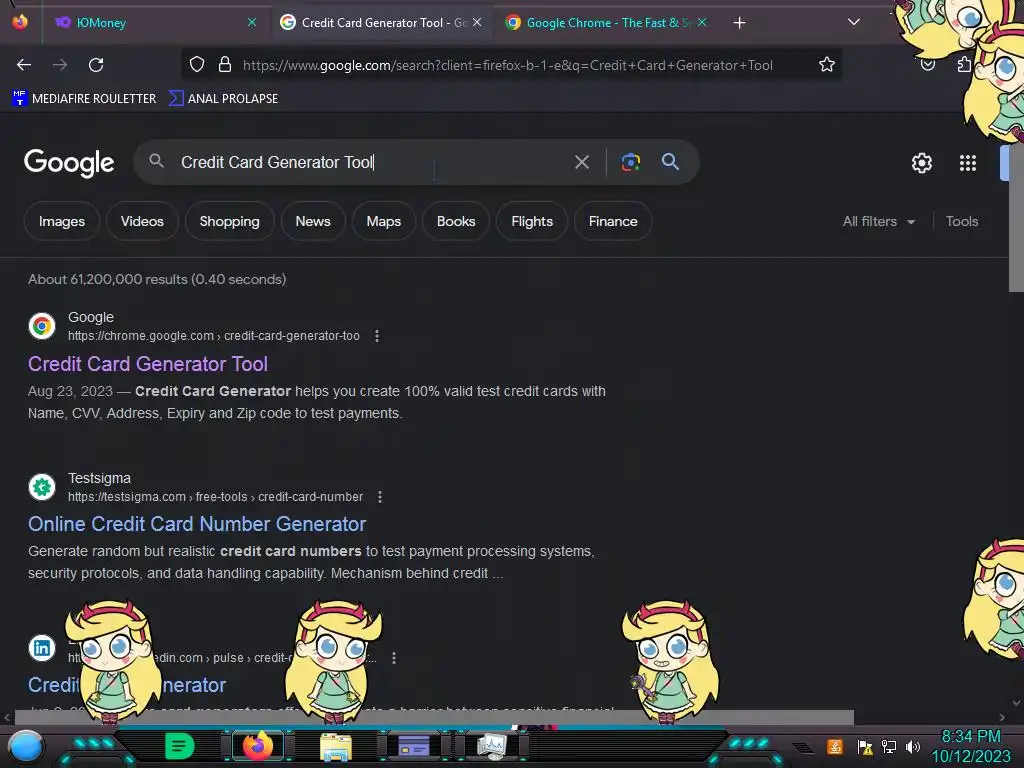Screen dimensions: 1024x768
Task: Open the green notes taskbar app
Action: coord(179,746)
